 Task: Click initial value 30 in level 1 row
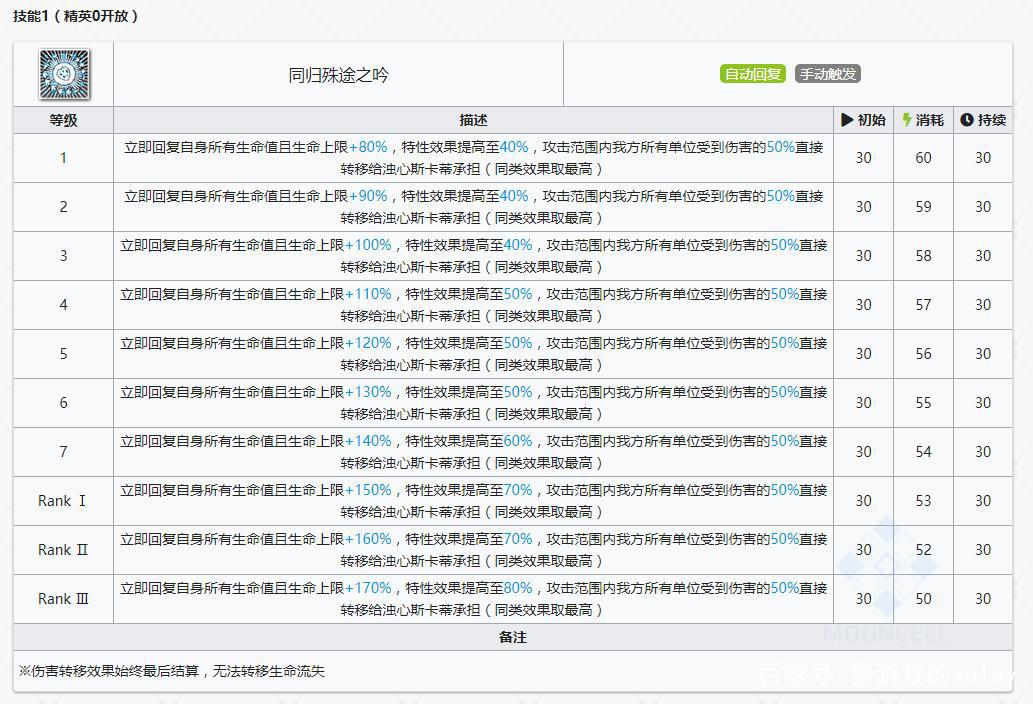[863, 158]
